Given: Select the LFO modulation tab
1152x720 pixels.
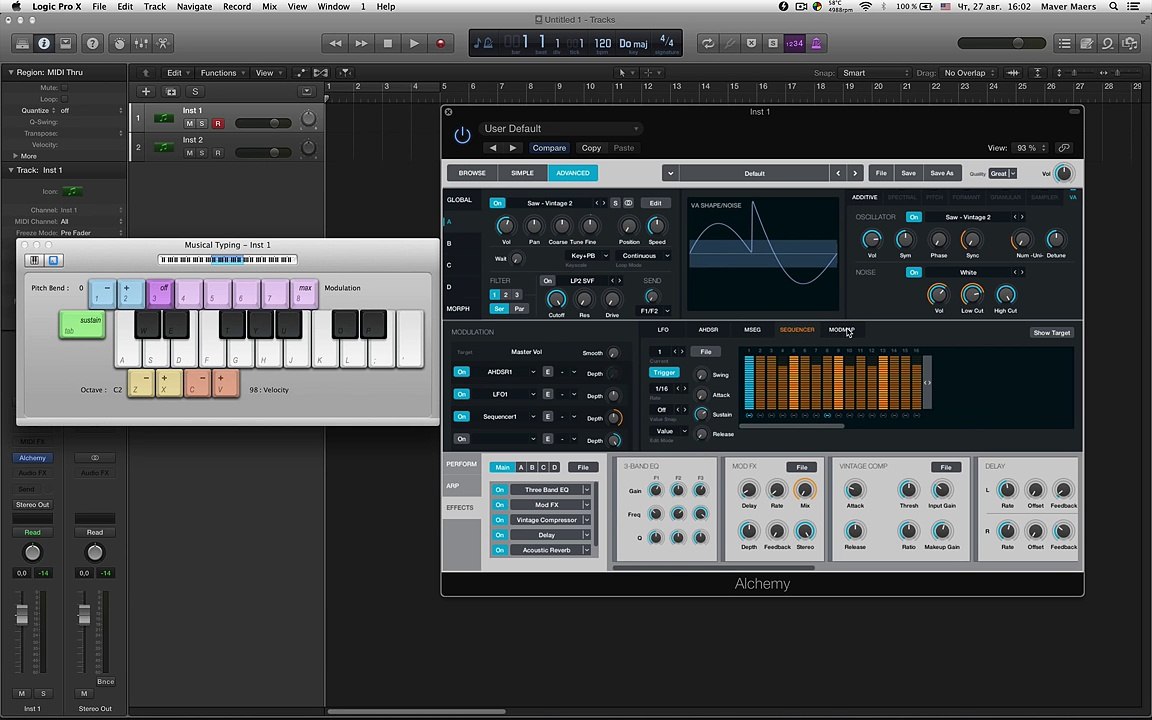Looking at the screenshot, I should click(663, 330).
